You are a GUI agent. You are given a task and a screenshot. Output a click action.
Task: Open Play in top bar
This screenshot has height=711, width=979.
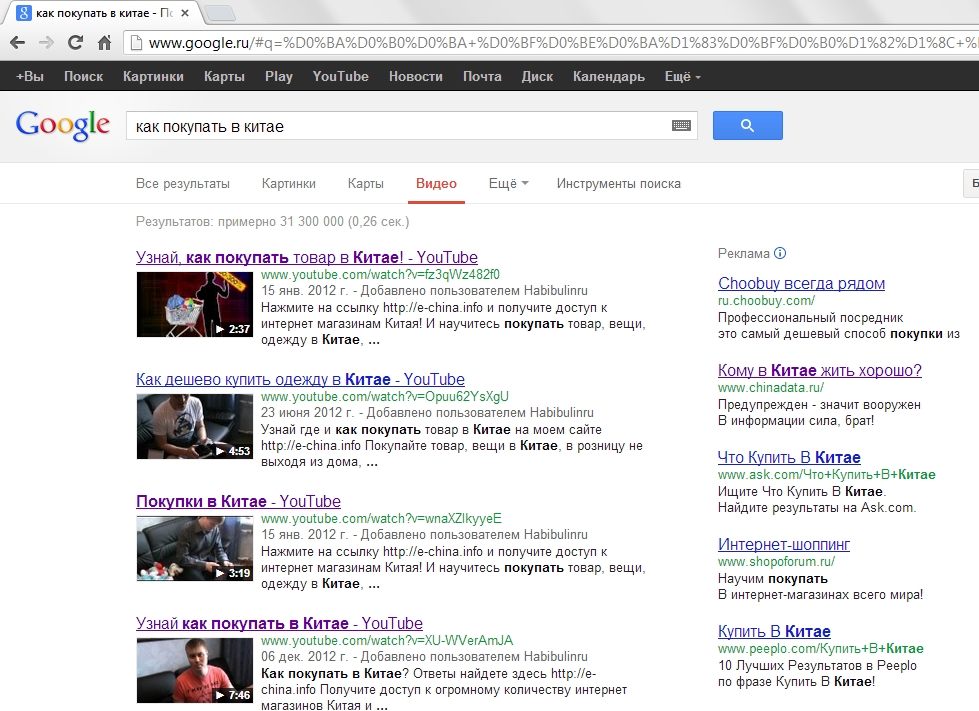coord(278,76)
